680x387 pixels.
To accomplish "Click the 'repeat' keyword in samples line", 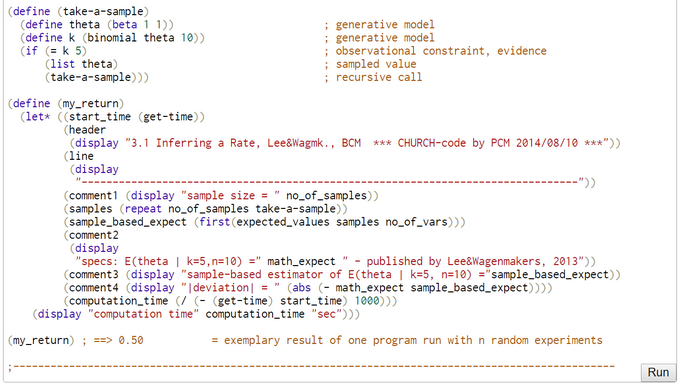I will (143, 209).
